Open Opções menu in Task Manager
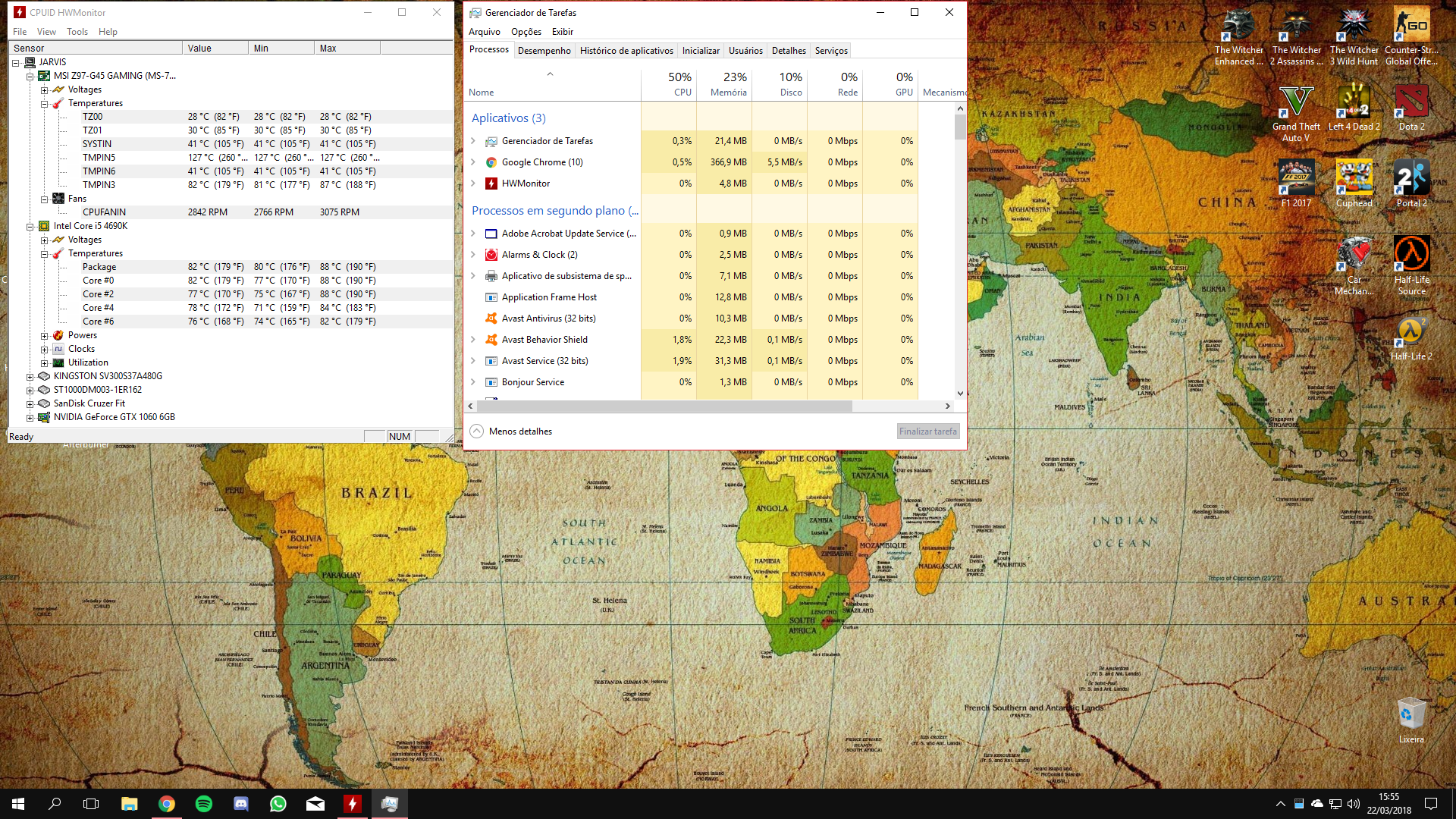1456x819 pixels. pyautogui.click(x=526, y=32)
